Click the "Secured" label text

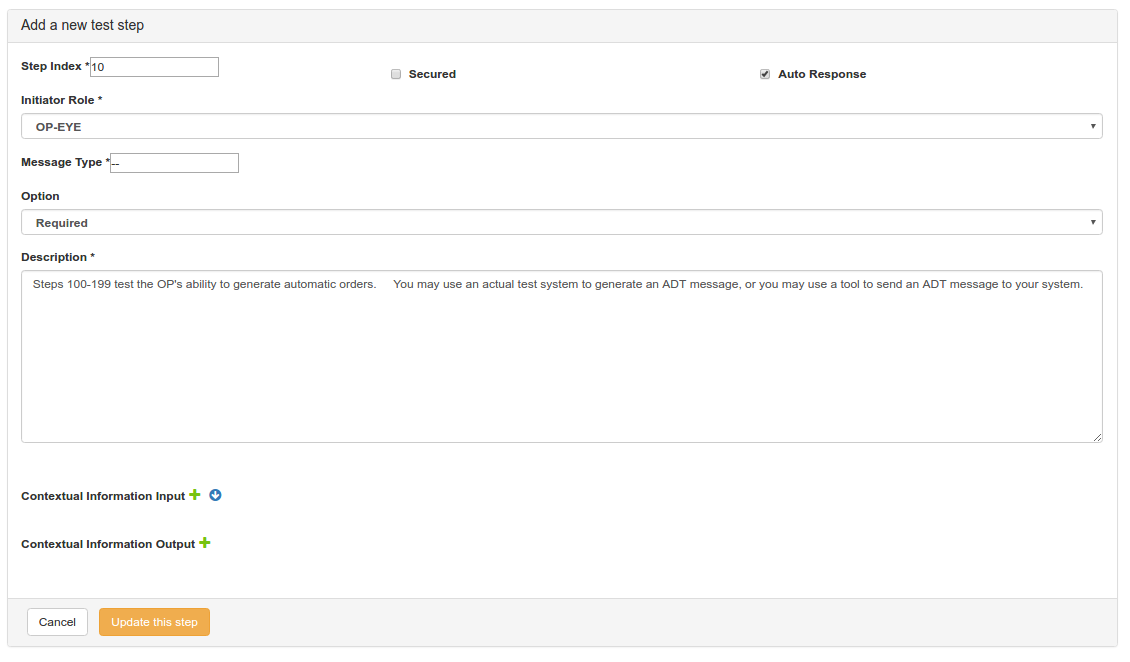click(432, 74)
